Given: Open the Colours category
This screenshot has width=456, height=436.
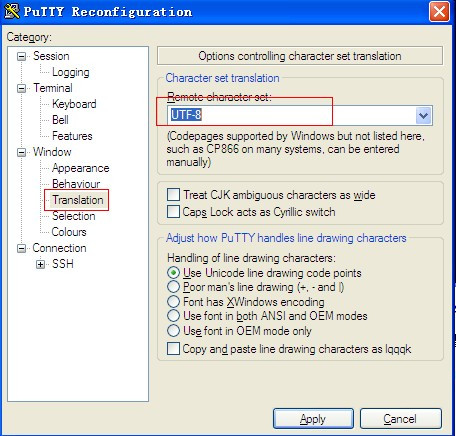Looking at the screenshot, I should (x=69, y=232).
